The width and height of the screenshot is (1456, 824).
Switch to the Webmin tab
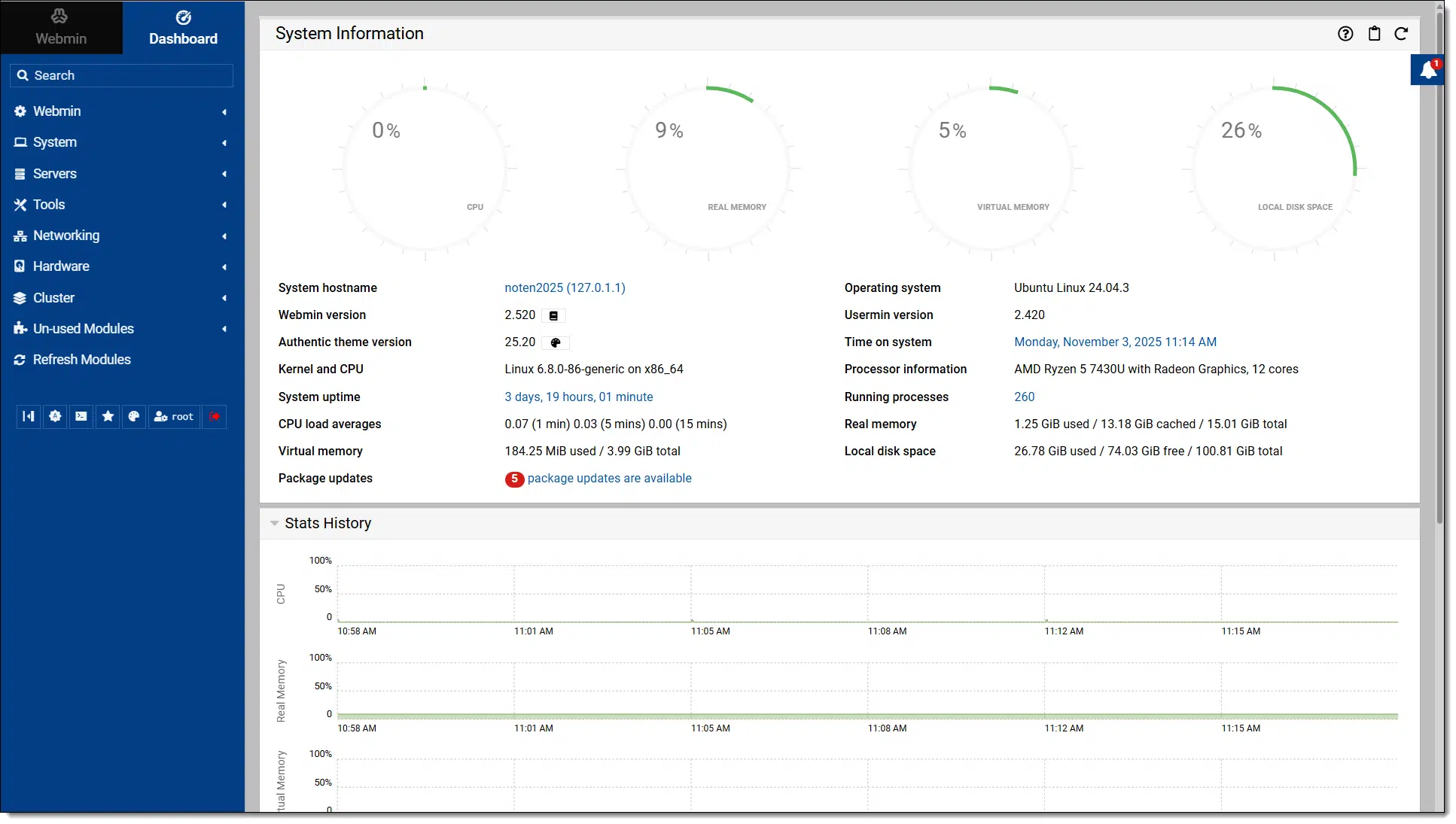(x=61, y=27)
